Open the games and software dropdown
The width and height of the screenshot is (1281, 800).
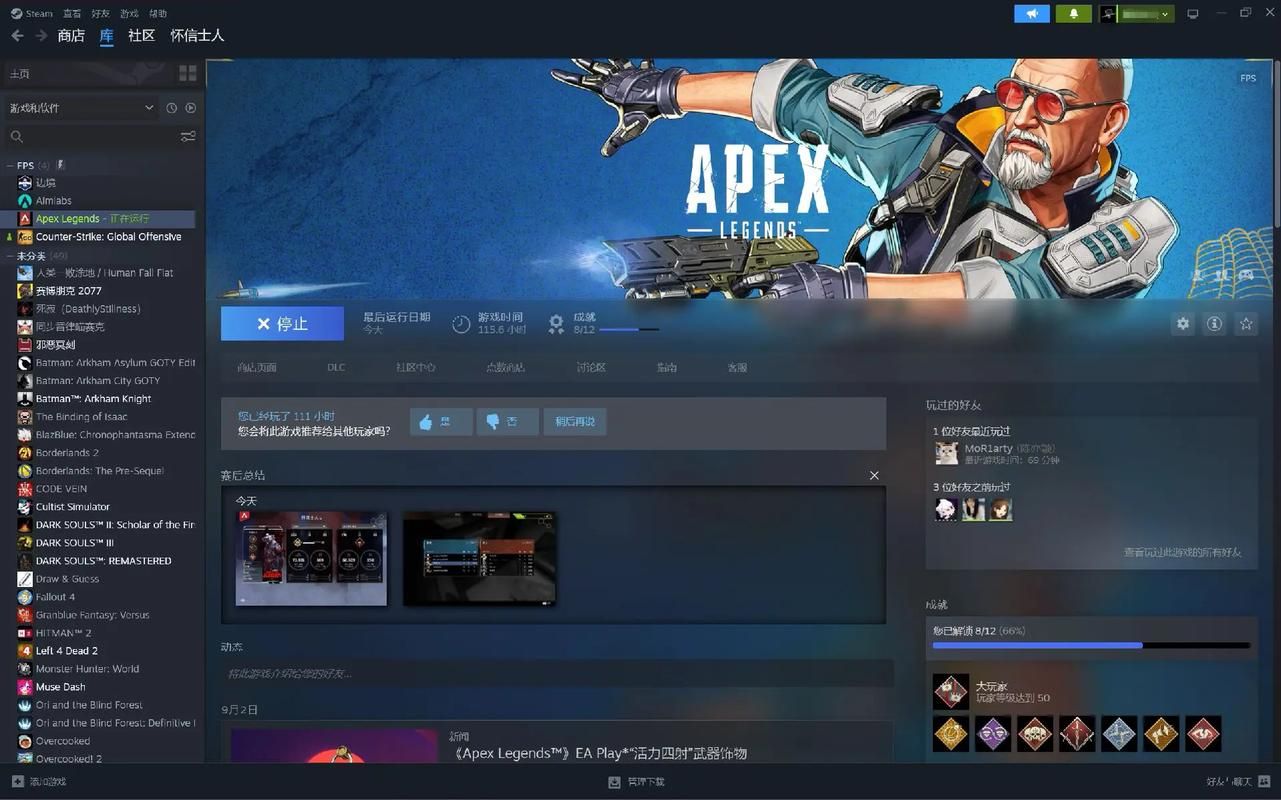click(x=82, y=108)
